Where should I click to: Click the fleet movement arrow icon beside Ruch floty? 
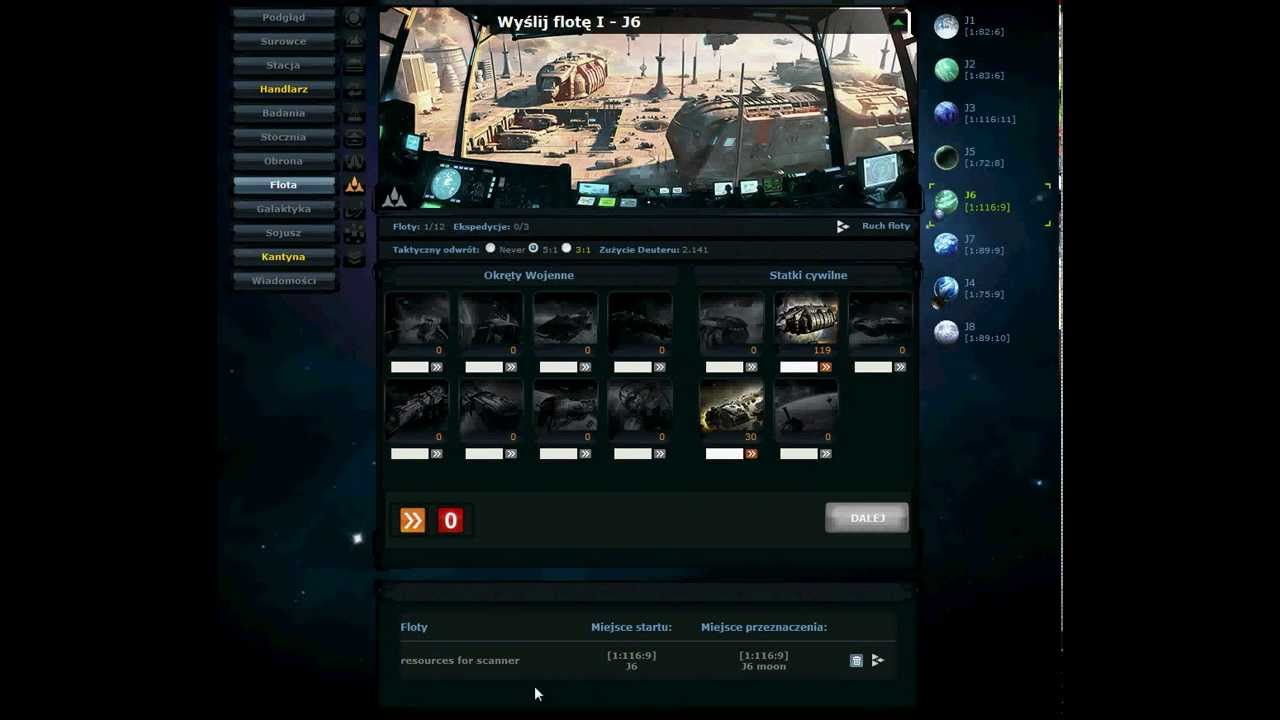coord(843,227)
